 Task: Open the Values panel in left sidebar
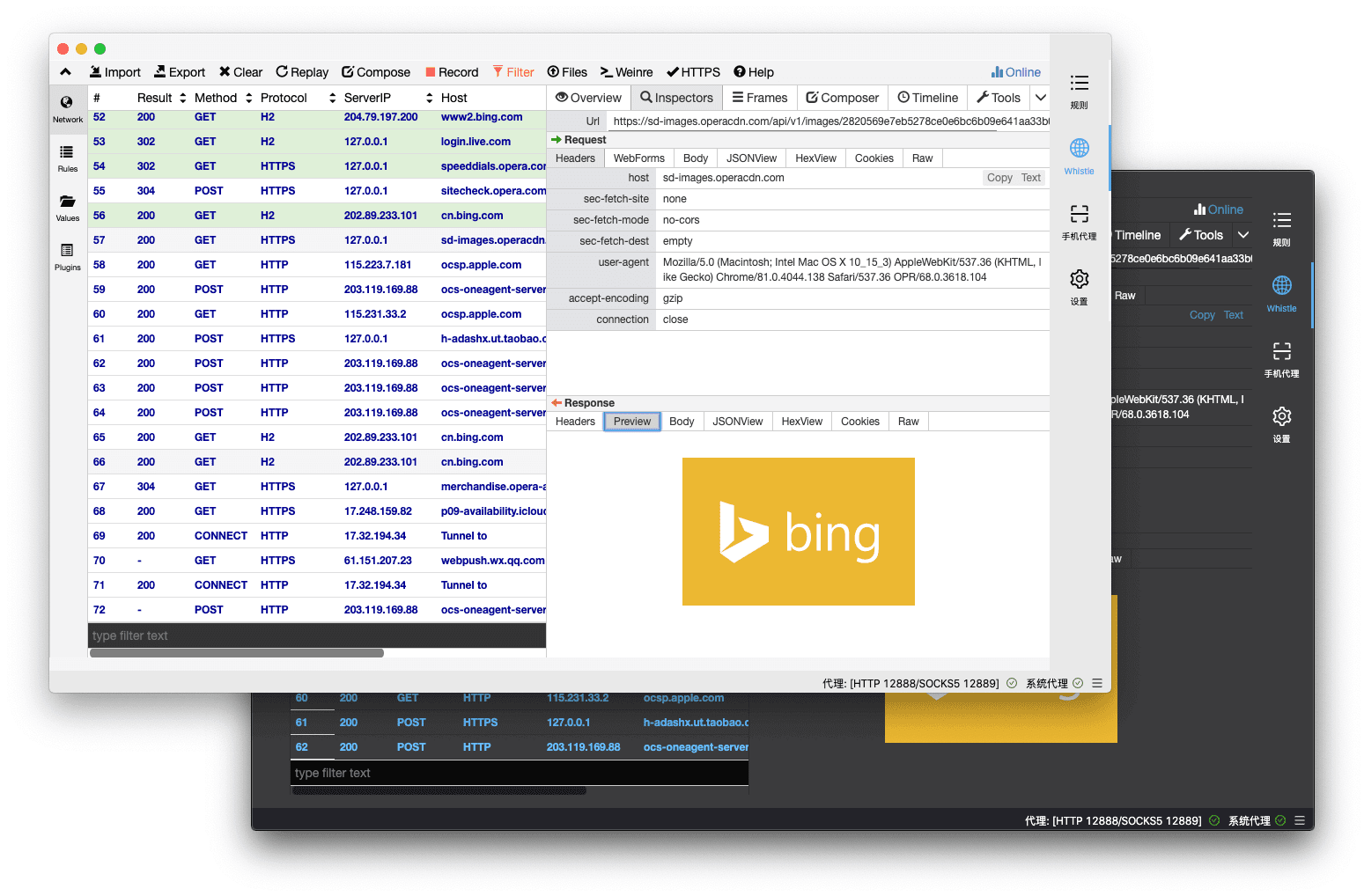click(x=67, y=207)
